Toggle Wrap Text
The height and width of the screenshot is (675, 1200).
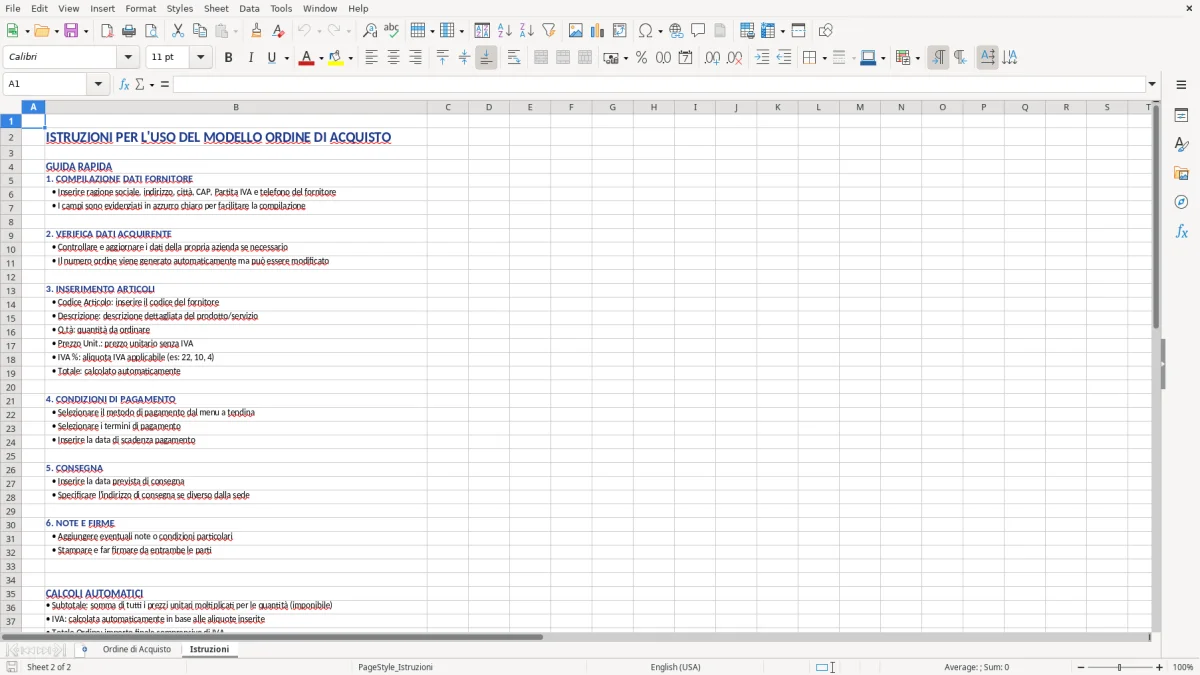pos(514,58)
